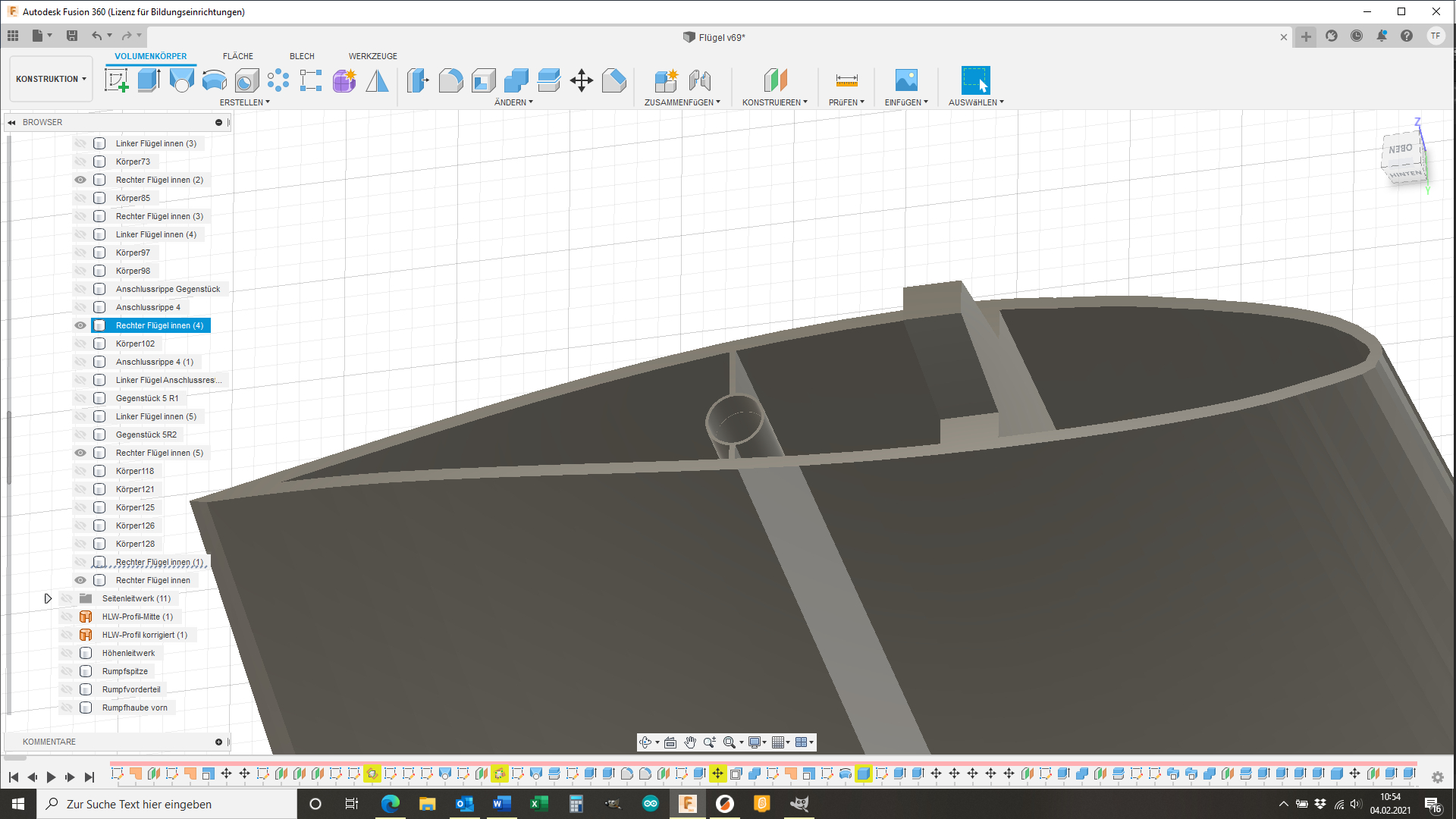Click the Measure tool under Prüfen

point(846,80)
